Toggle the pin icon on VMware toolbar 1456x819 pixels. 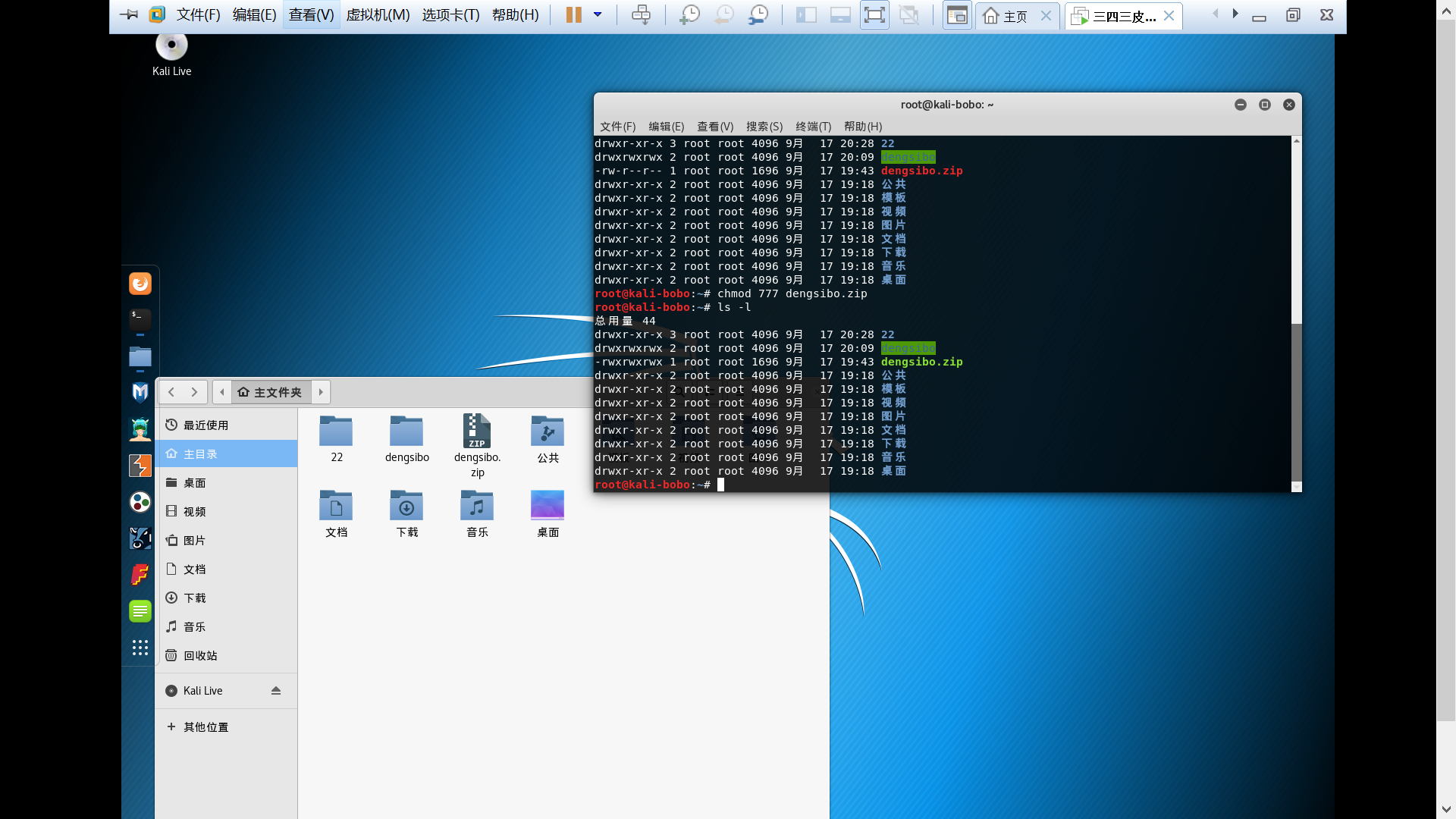(x=129, y=14)
